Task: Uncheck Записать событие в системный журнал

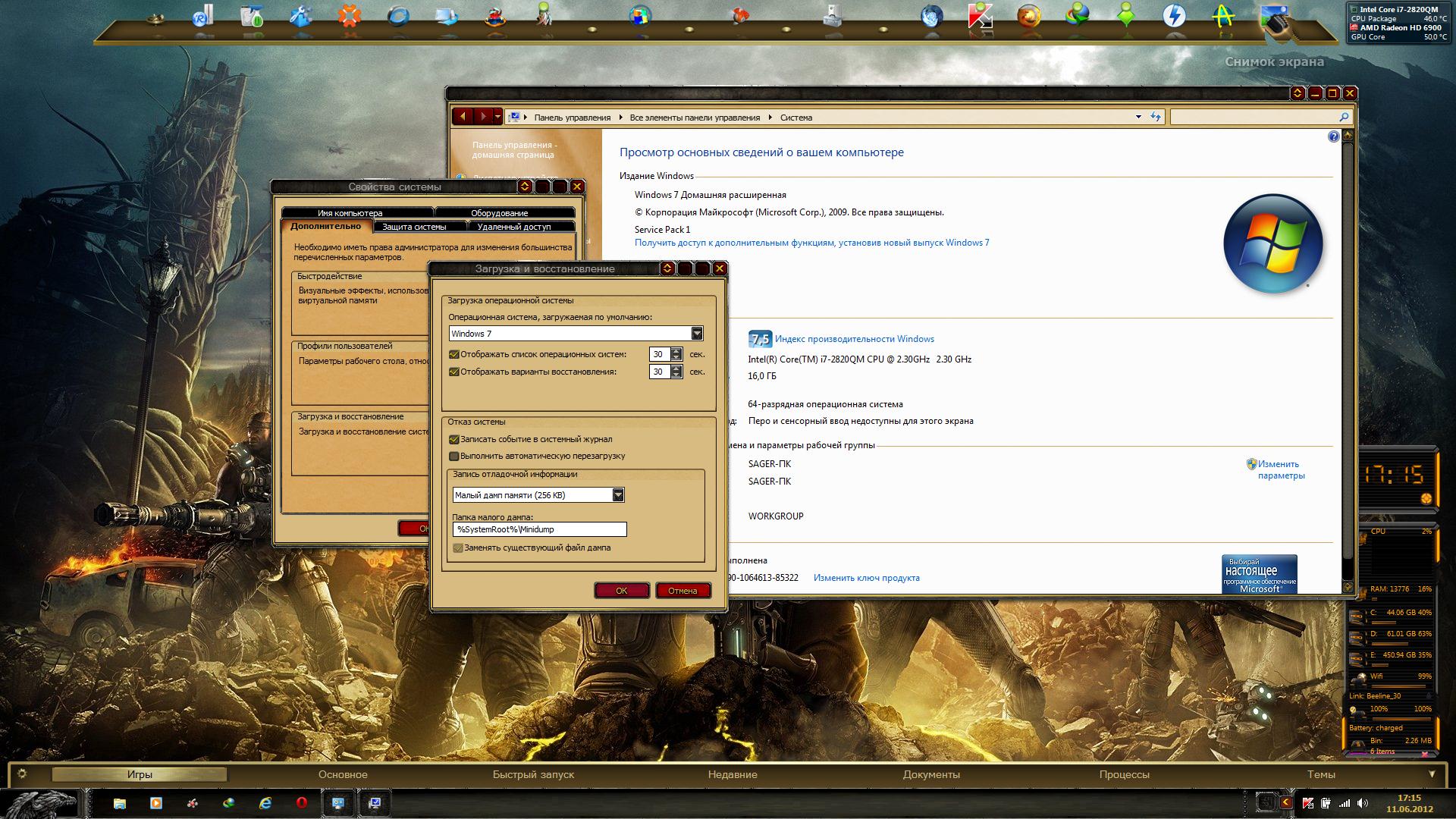Action: coord(454,439)
